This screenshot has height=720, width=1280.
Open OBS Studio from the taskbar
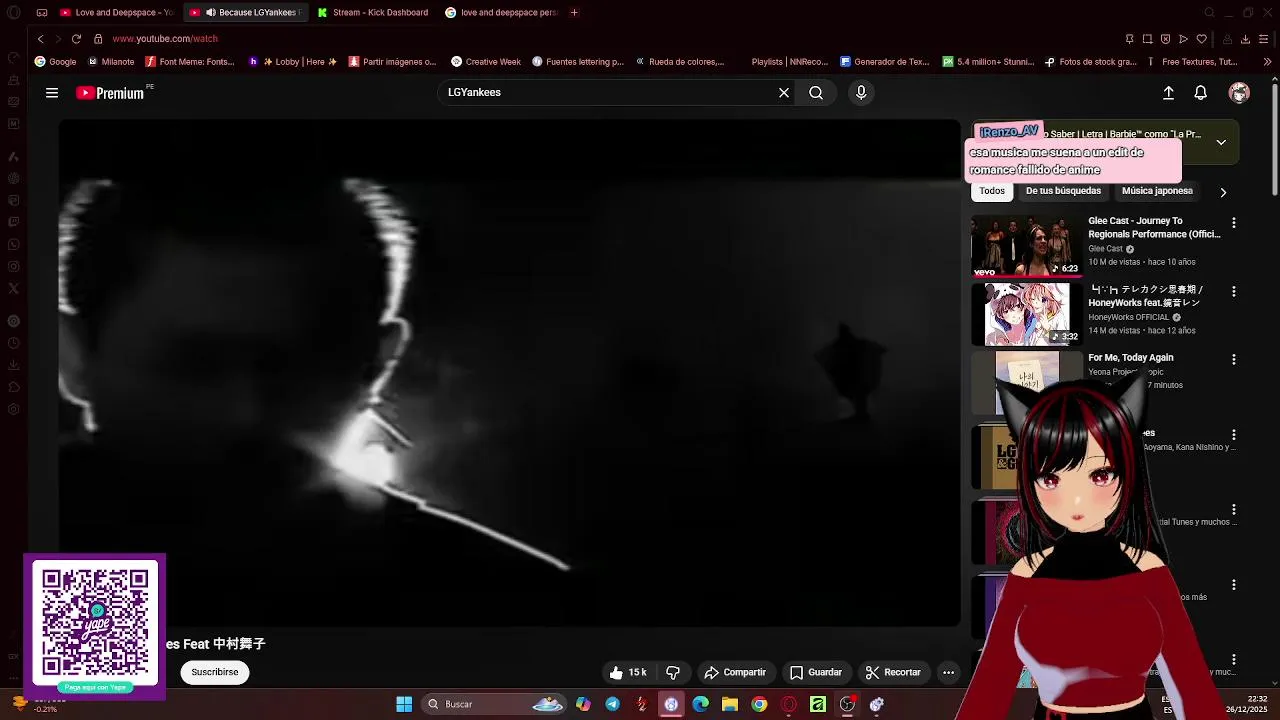point(847,704)
